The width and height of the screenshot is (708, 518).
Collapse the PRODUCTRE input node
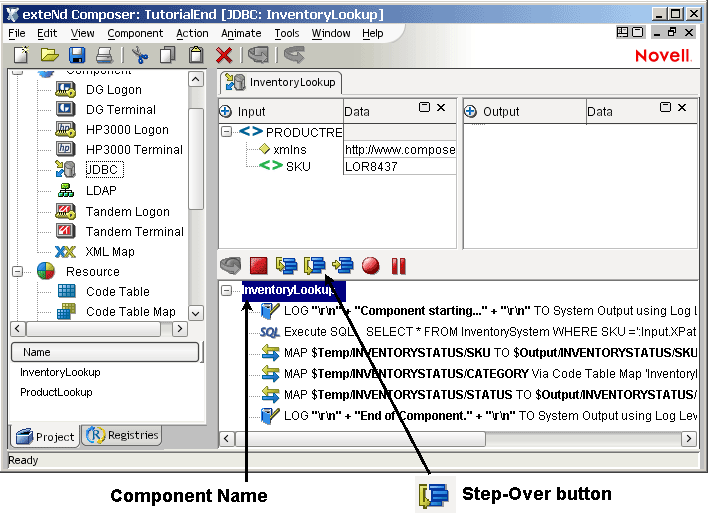click(x=226, y=131)
